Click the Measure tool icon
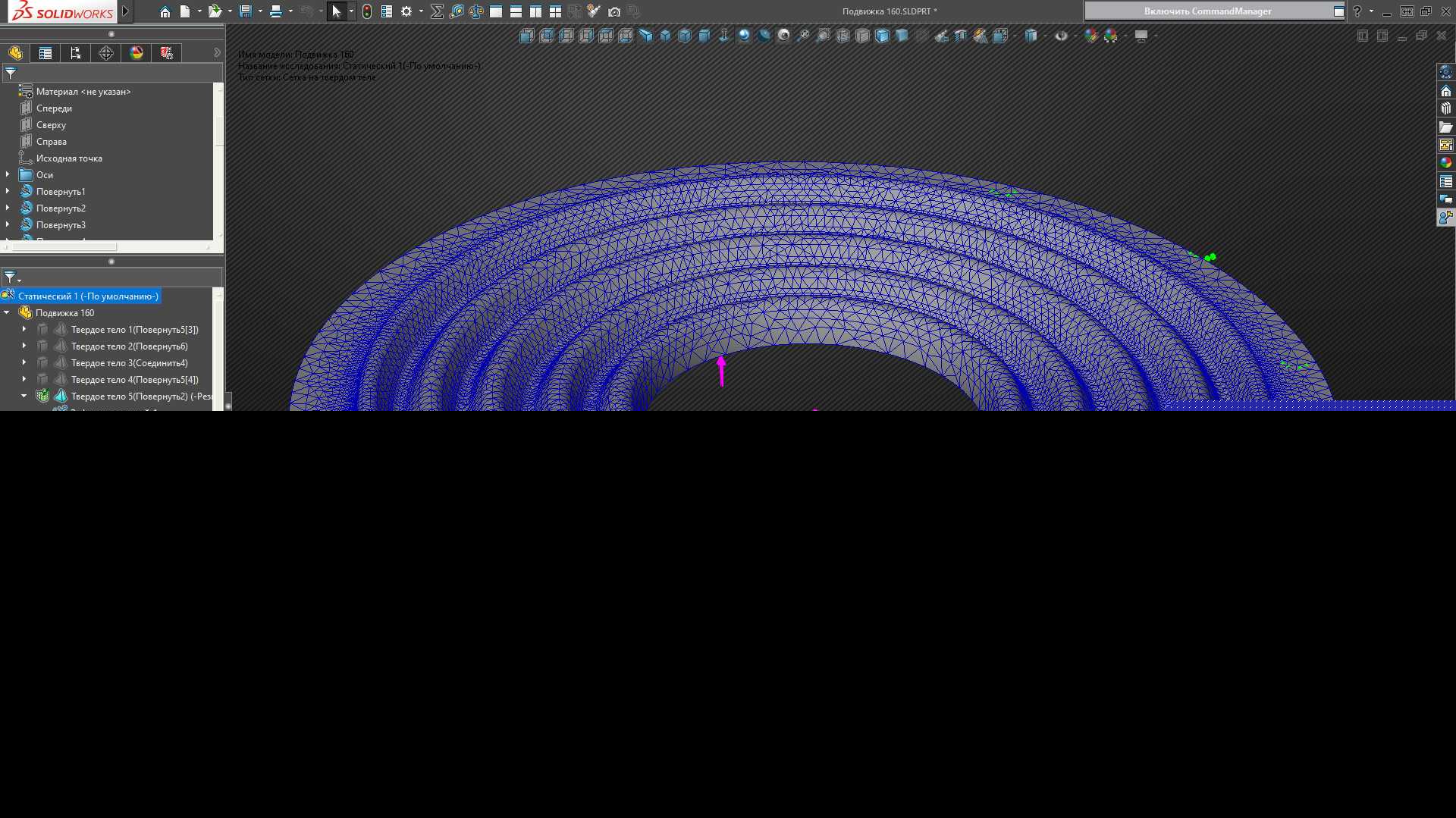Viewport: 1456px width, 818px height. (457, 11)
